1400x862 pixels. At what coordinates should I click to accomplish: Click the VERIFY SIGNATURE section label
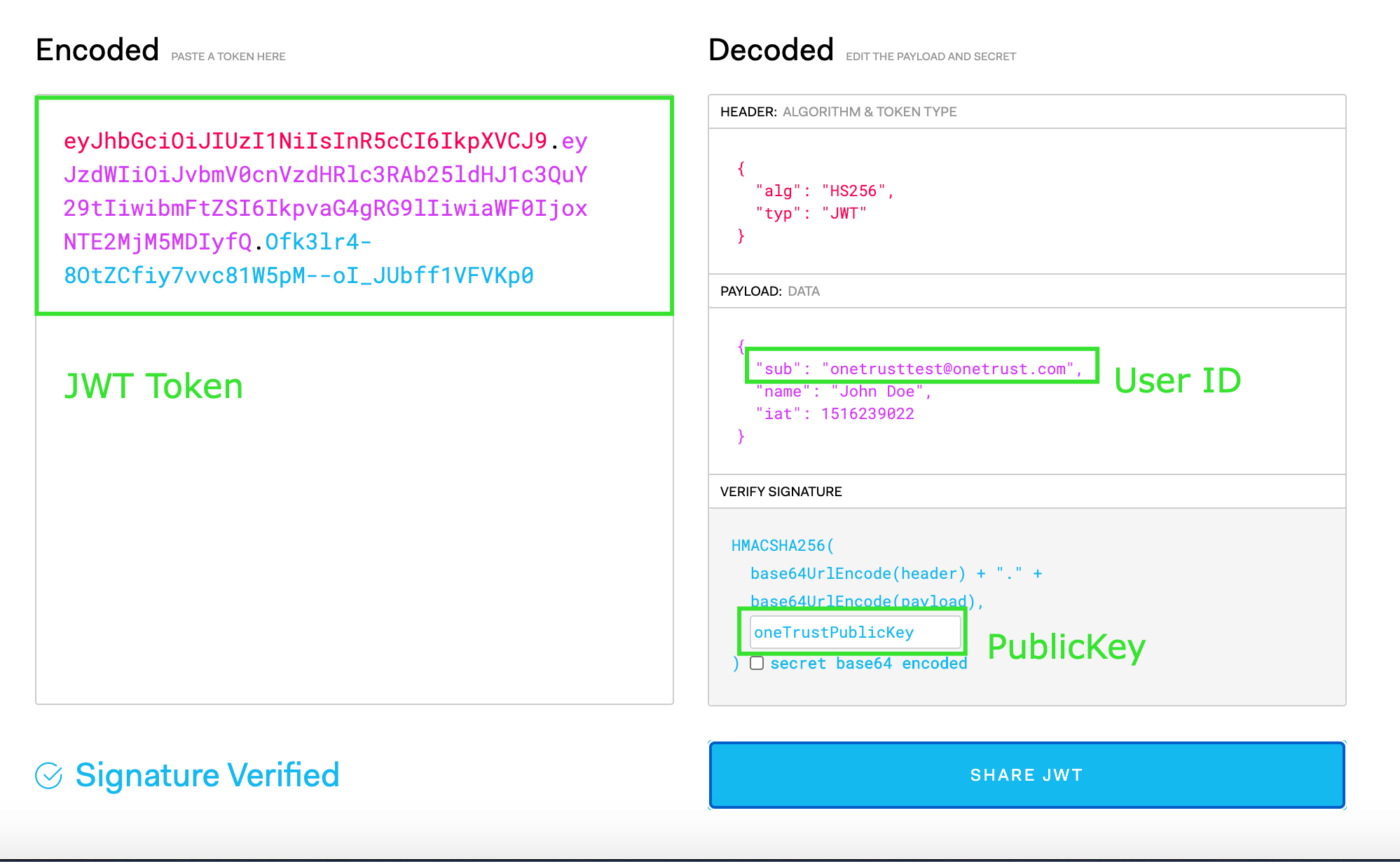pyautogui.click(x=781, y=491)
